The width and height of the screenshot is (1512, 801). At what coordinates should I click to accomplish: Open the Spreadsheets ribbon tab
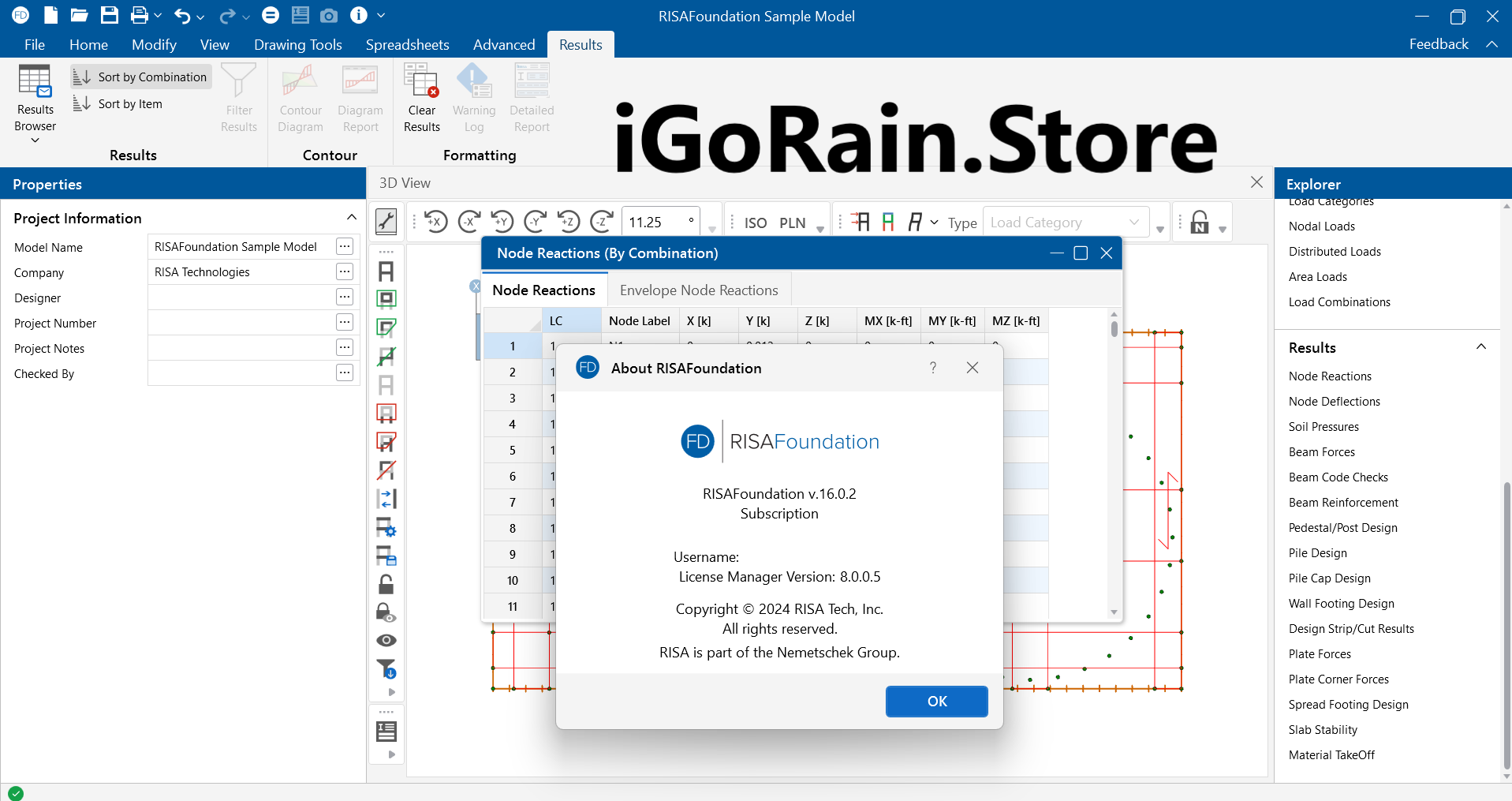(407, 44)
